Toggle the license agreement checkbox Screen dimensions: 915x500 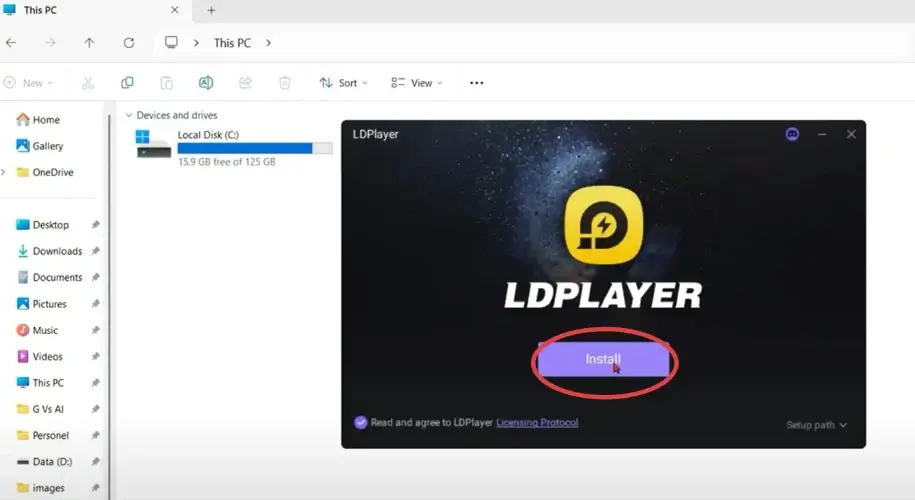click(x=360, y=423)
